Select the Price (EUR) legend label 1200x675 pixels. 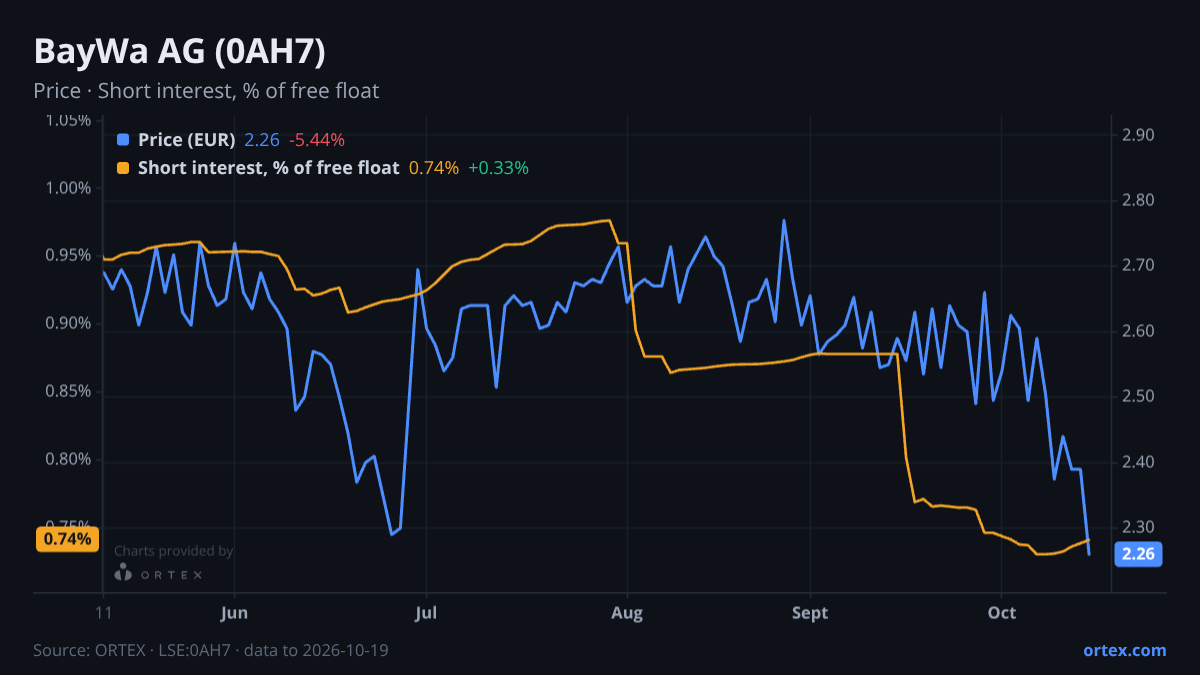pyautogui.click(x=187, y=140)
